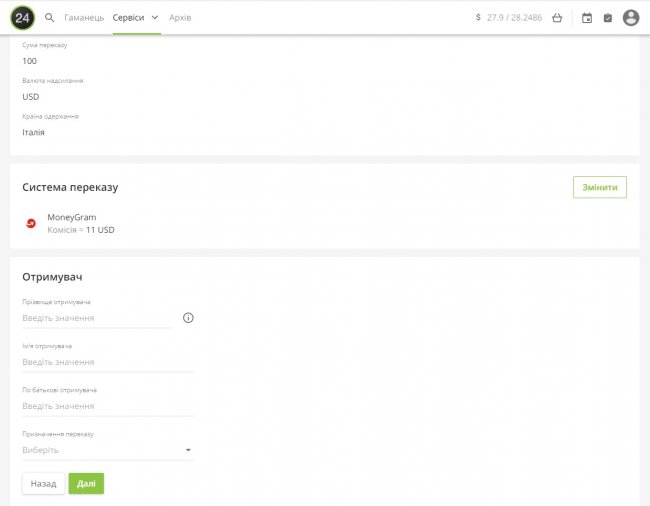
Task: Click the MoneyGram logo icon
Action: (31, 223)
